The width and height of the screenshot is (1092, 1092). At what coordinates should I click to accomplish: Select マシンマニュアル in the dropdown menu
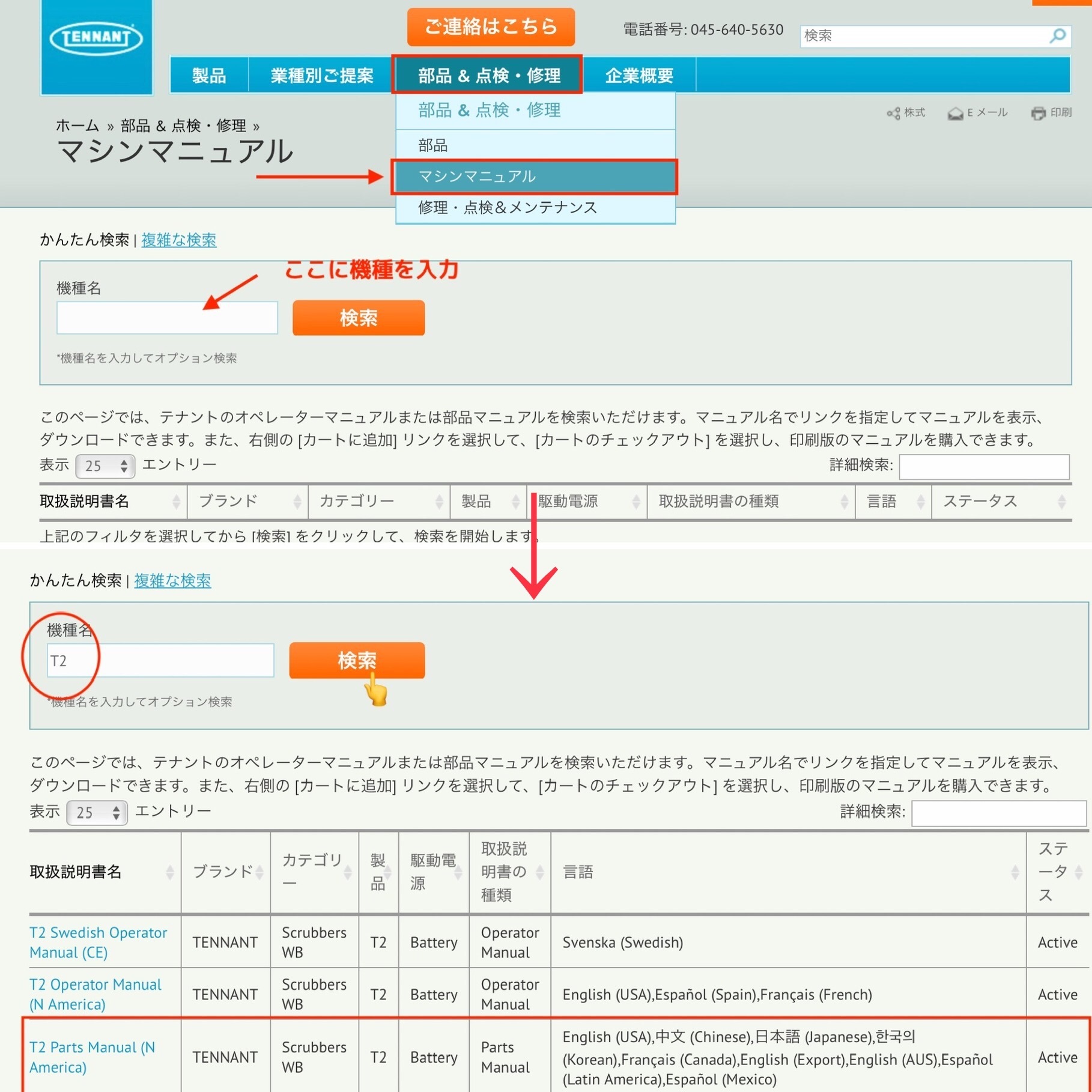pyautogui.click(x=535, y=177)
